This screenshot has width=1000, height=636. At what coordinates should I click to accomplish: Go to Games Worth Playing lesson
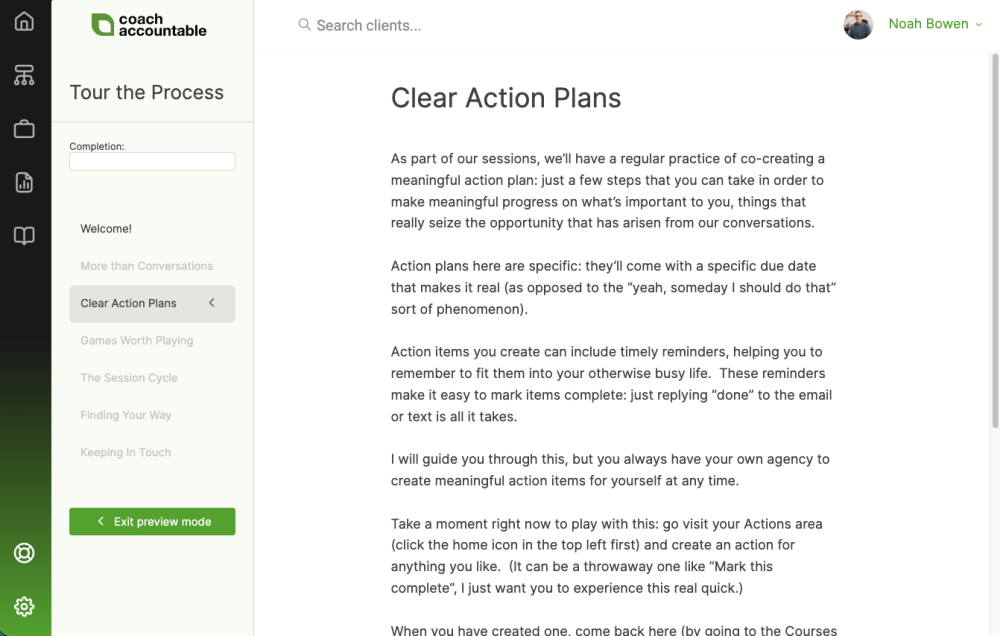(x=136, y=341)
